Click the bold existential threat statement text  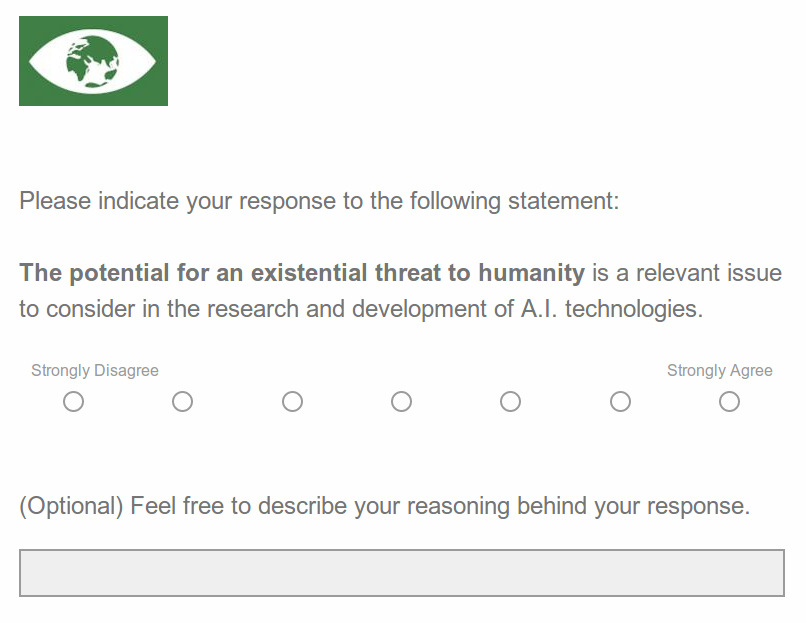[x=302, y=273]
